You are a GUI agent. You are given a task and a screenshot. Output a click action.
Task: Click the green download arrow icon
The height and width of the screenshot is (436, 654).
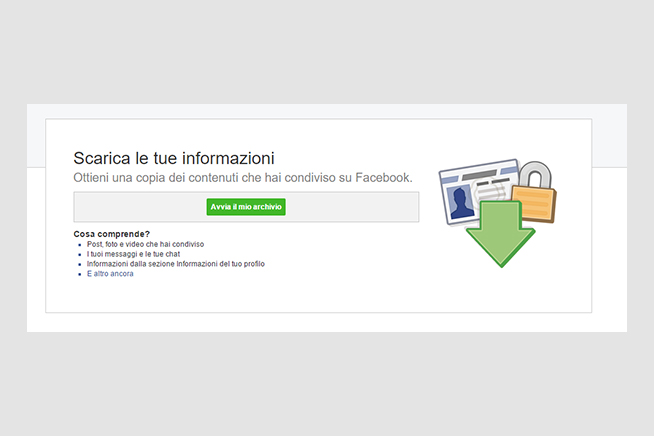click(x=501, y=234)
